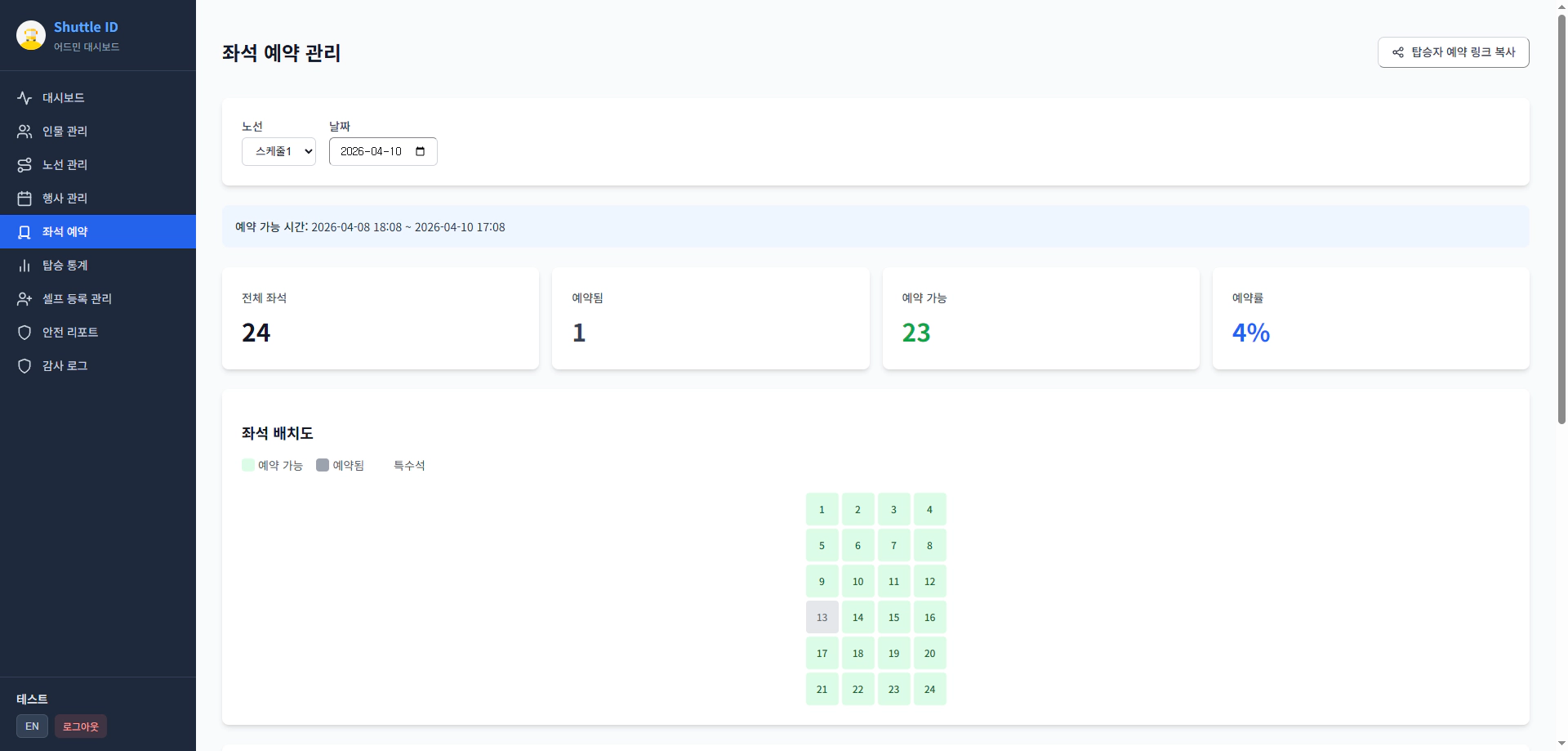The height and width of the screenshot is (751, 1568).
Task: Select reserved seat 13 on seat map
Action: click(x=822, y=617)
